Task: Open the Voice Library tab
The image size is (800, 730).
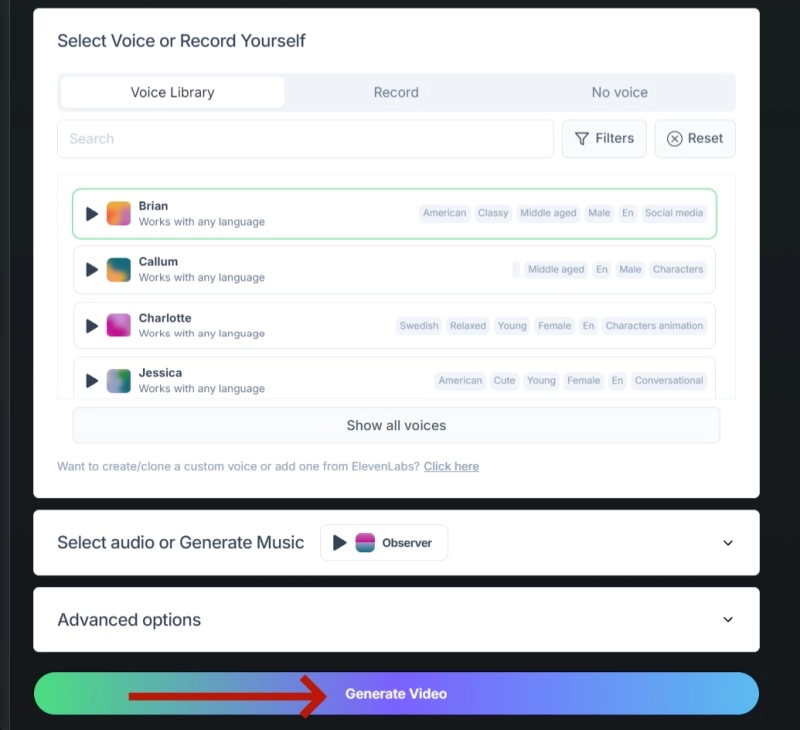Action: [171, 92]
